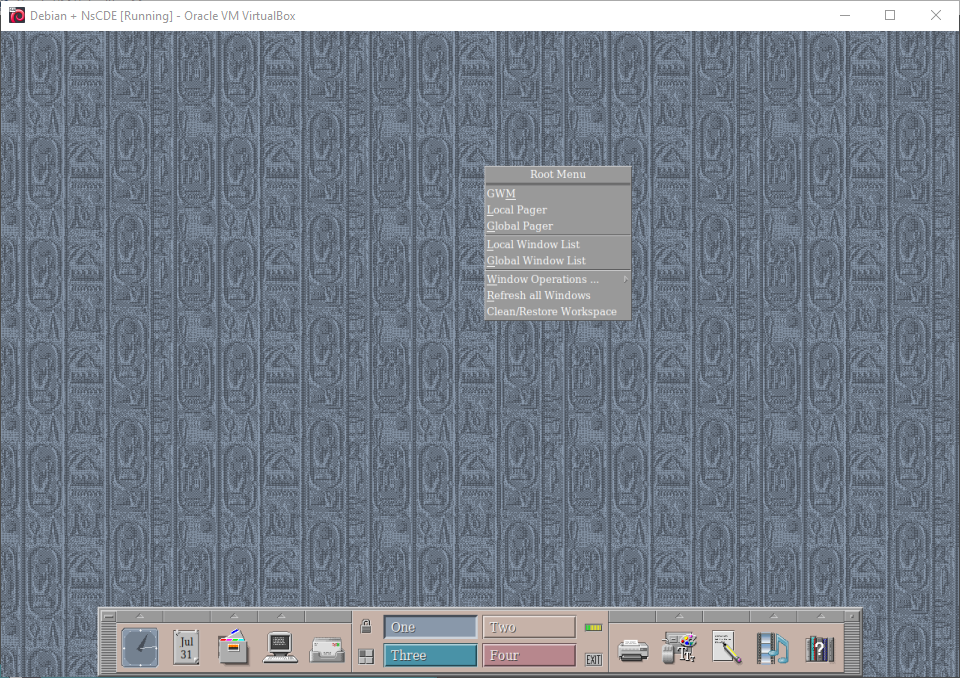Screen dimensions: 960x678
Task: Click the Jul 31 calendar icon
Action: [186, 648]
